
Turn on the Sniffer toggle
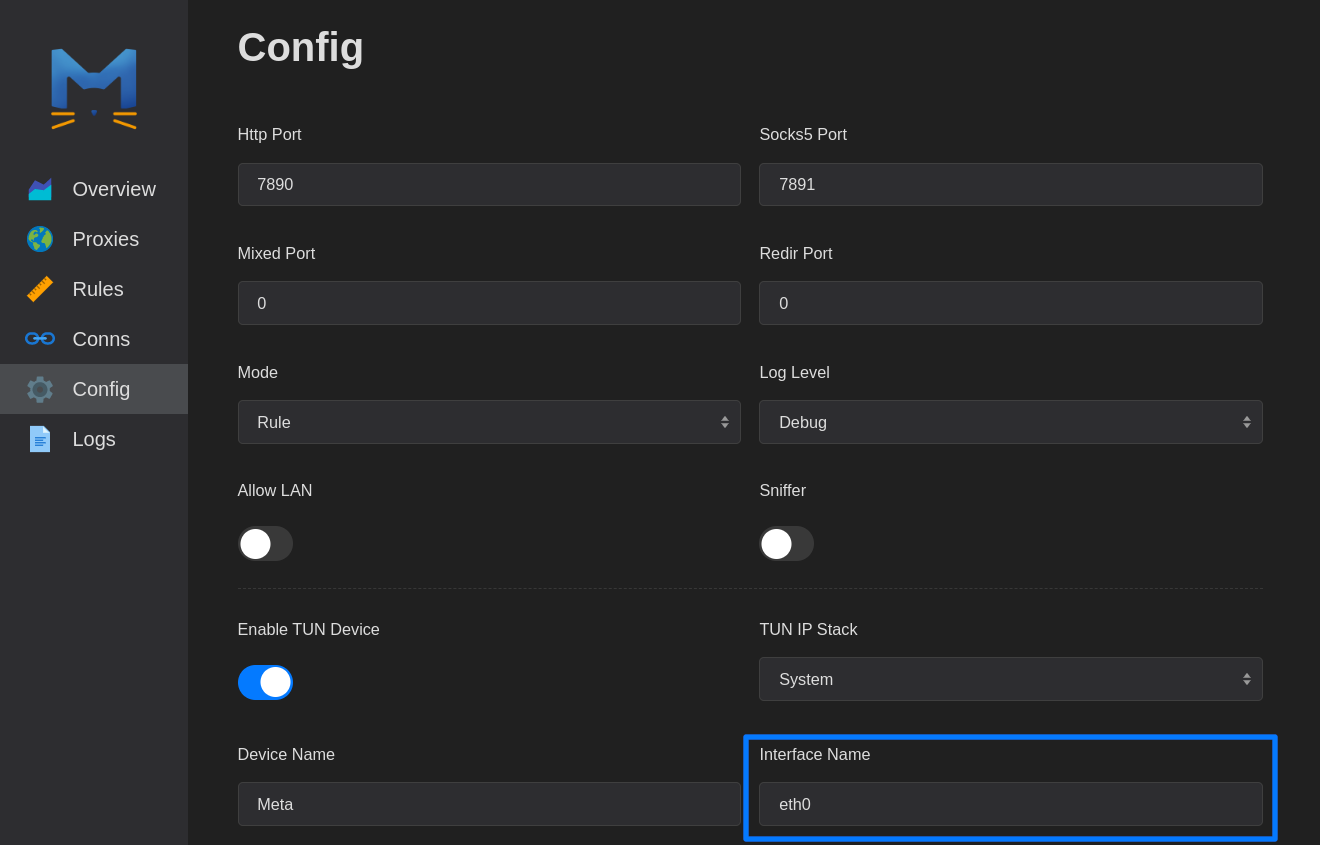click(786, 544)
